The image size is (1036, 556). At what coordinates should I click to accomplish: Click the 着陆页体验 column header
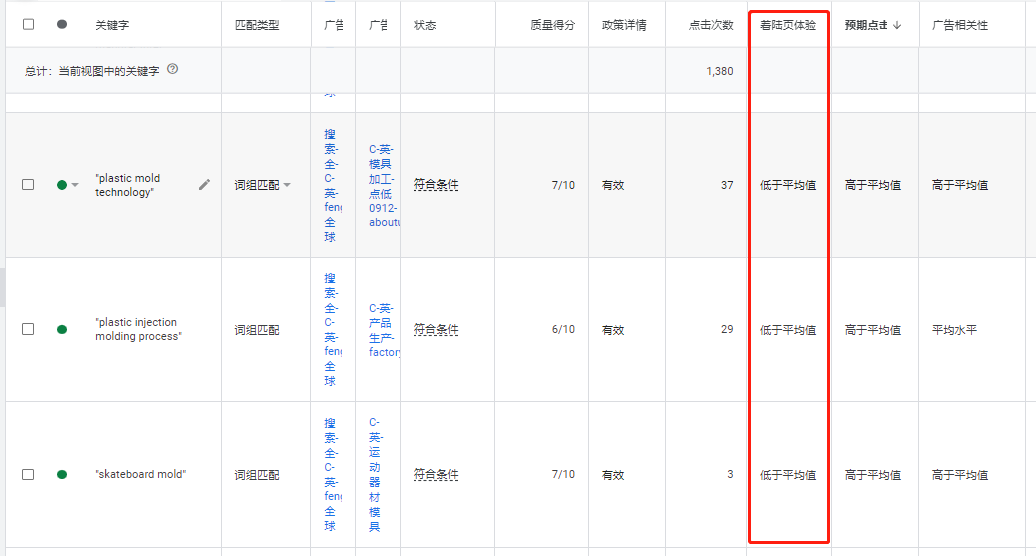(787, 25)
